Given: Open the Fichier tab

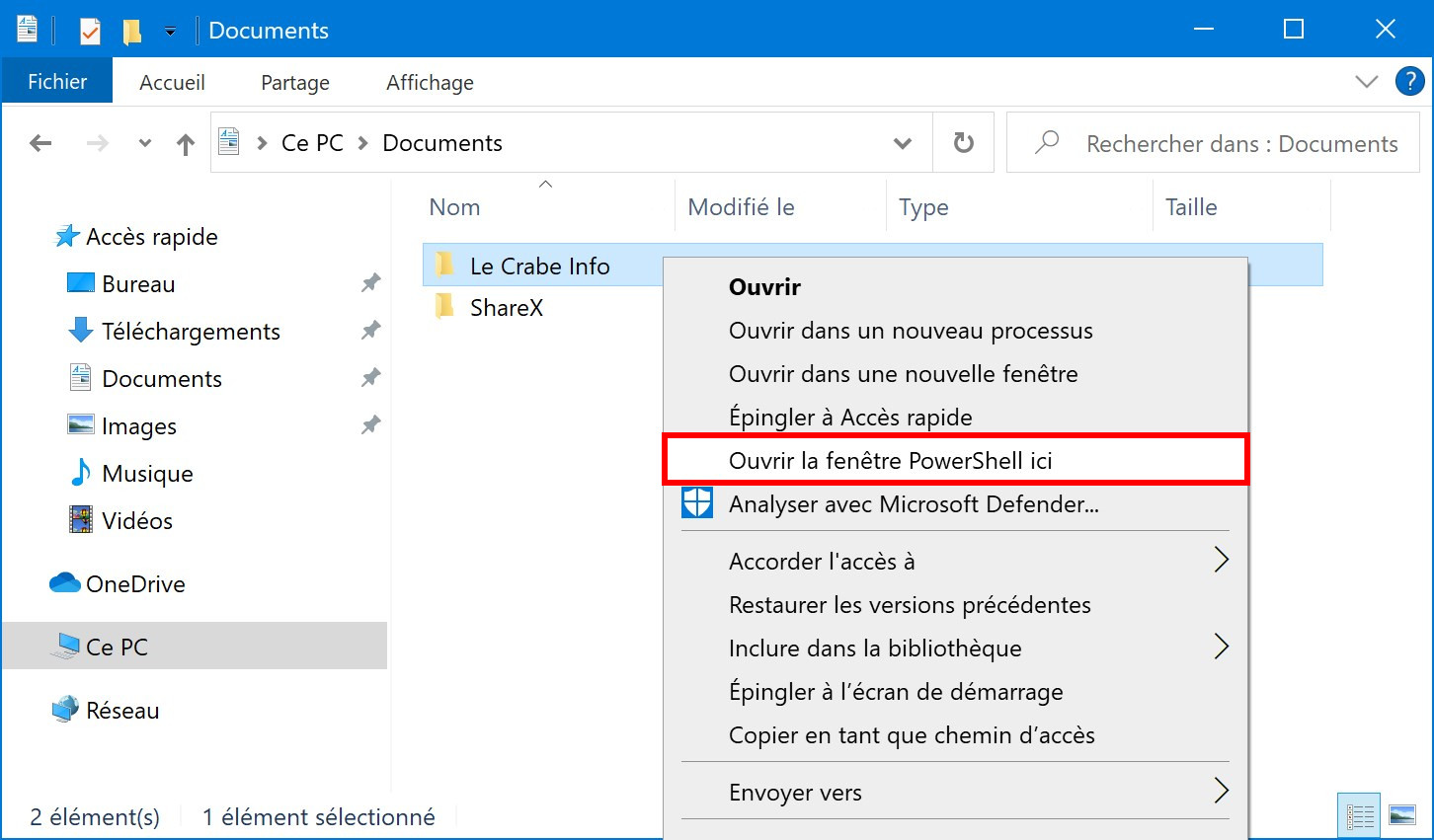Looking at the screenshot, I should click(57, 82).
